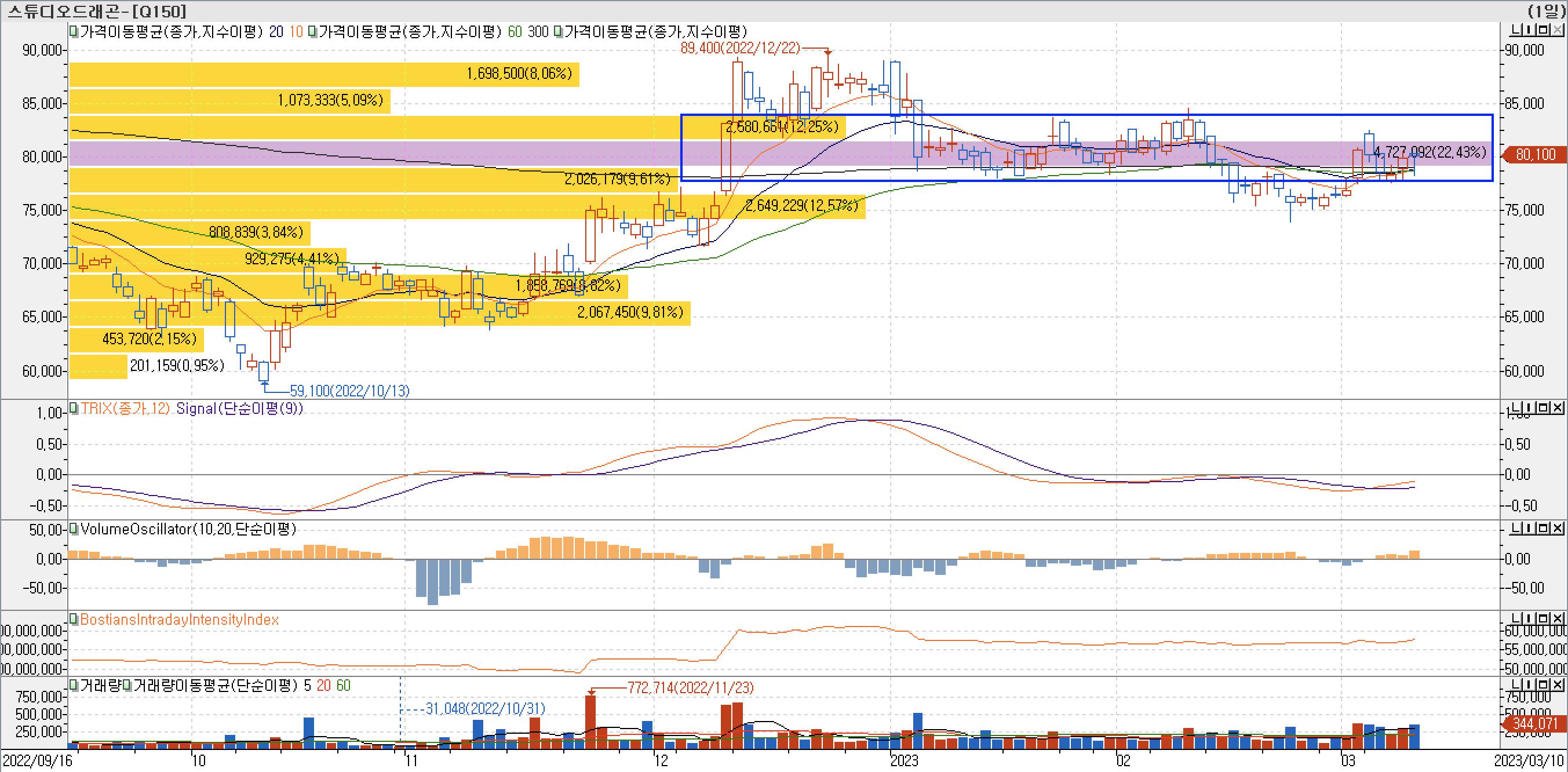Close the 거래량 volume pane
This screenshot has height=772, width=1568.
coord(1557,685)
